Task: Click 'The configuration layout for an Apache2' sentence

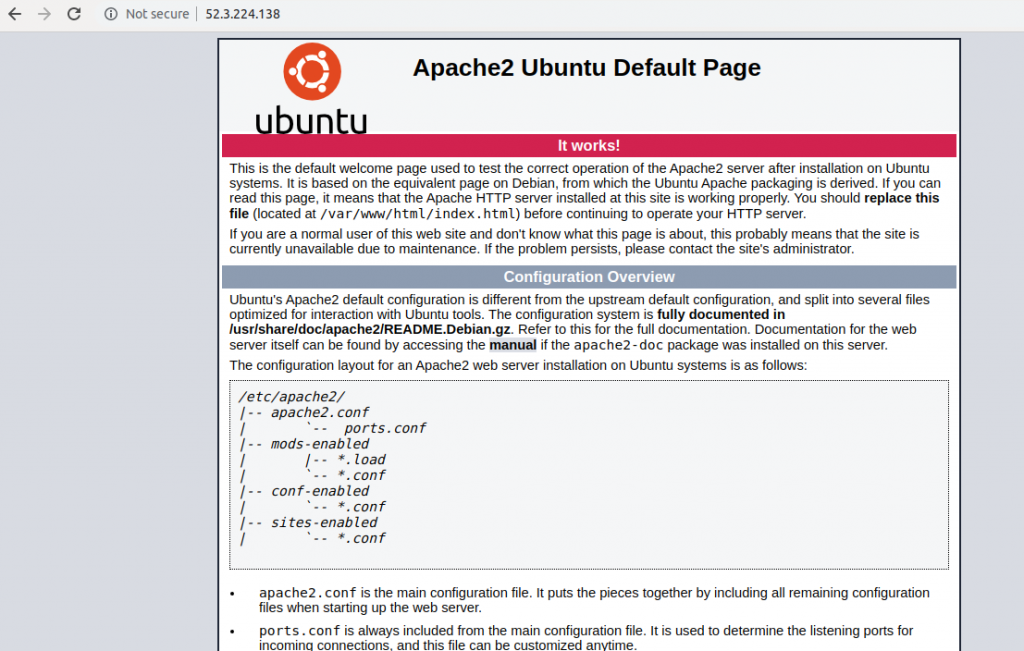Action: pyautogui.click(x=518, y=365)
